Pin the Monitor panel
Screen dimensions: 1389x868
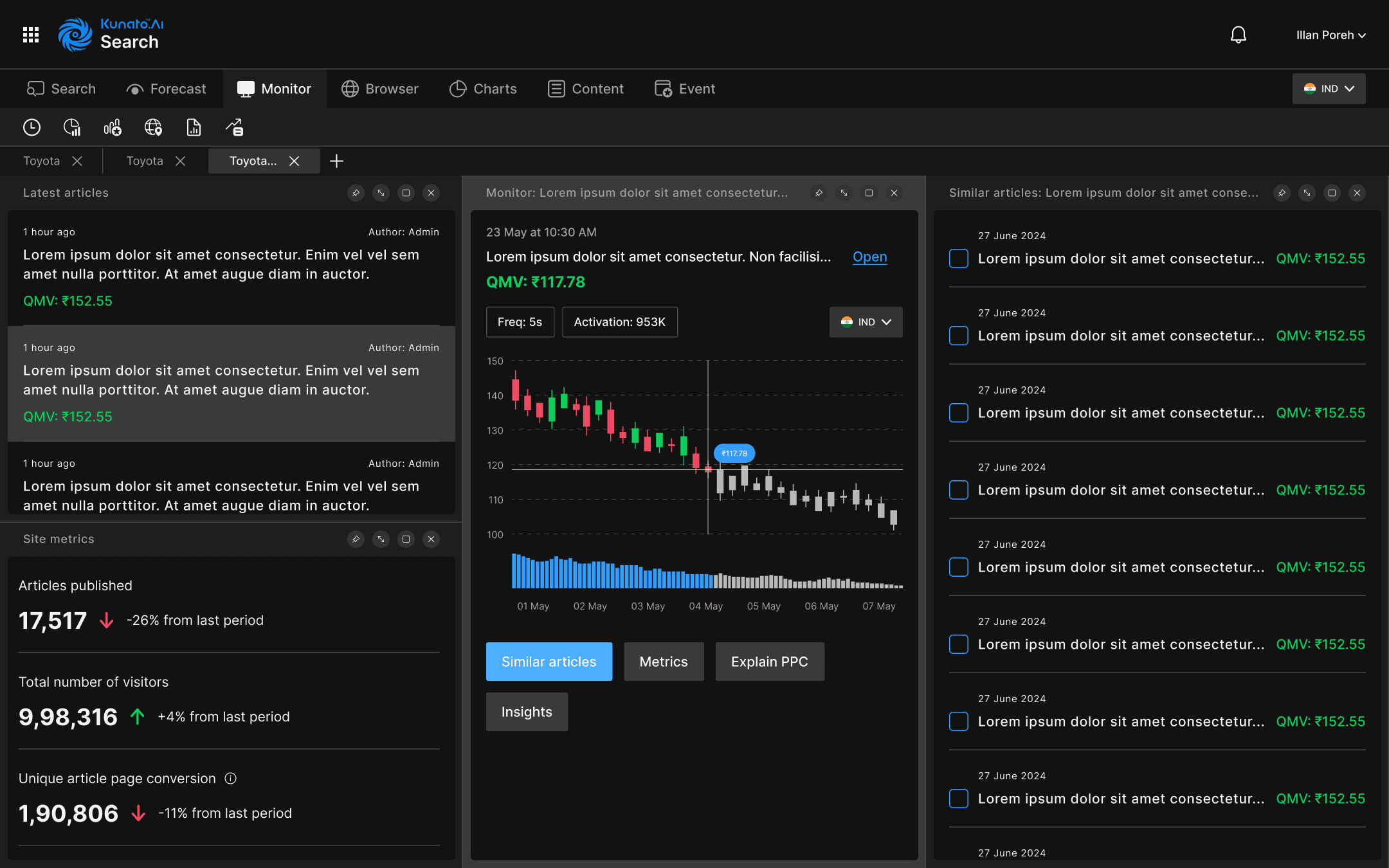click(819, 193)
